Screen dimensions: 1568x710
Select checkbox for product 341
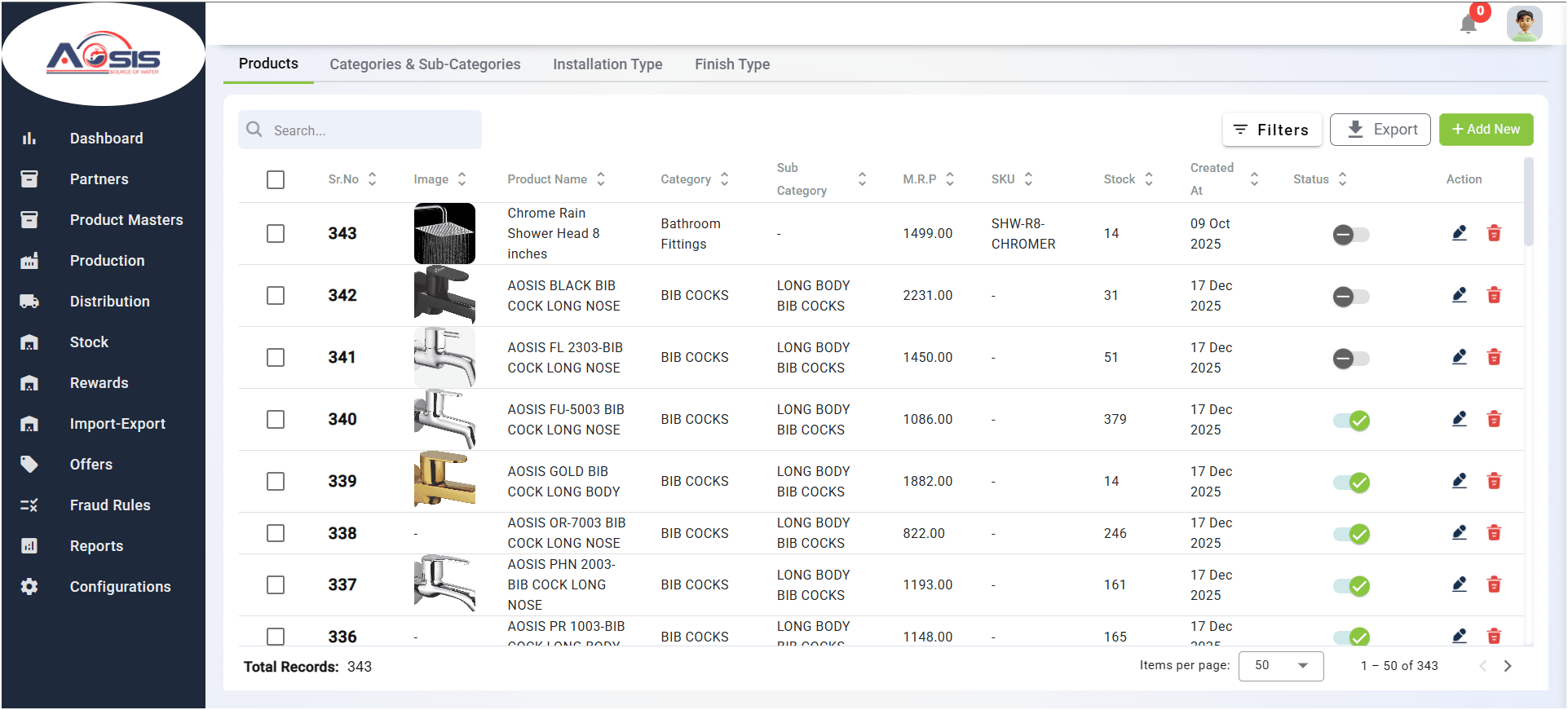276,357
